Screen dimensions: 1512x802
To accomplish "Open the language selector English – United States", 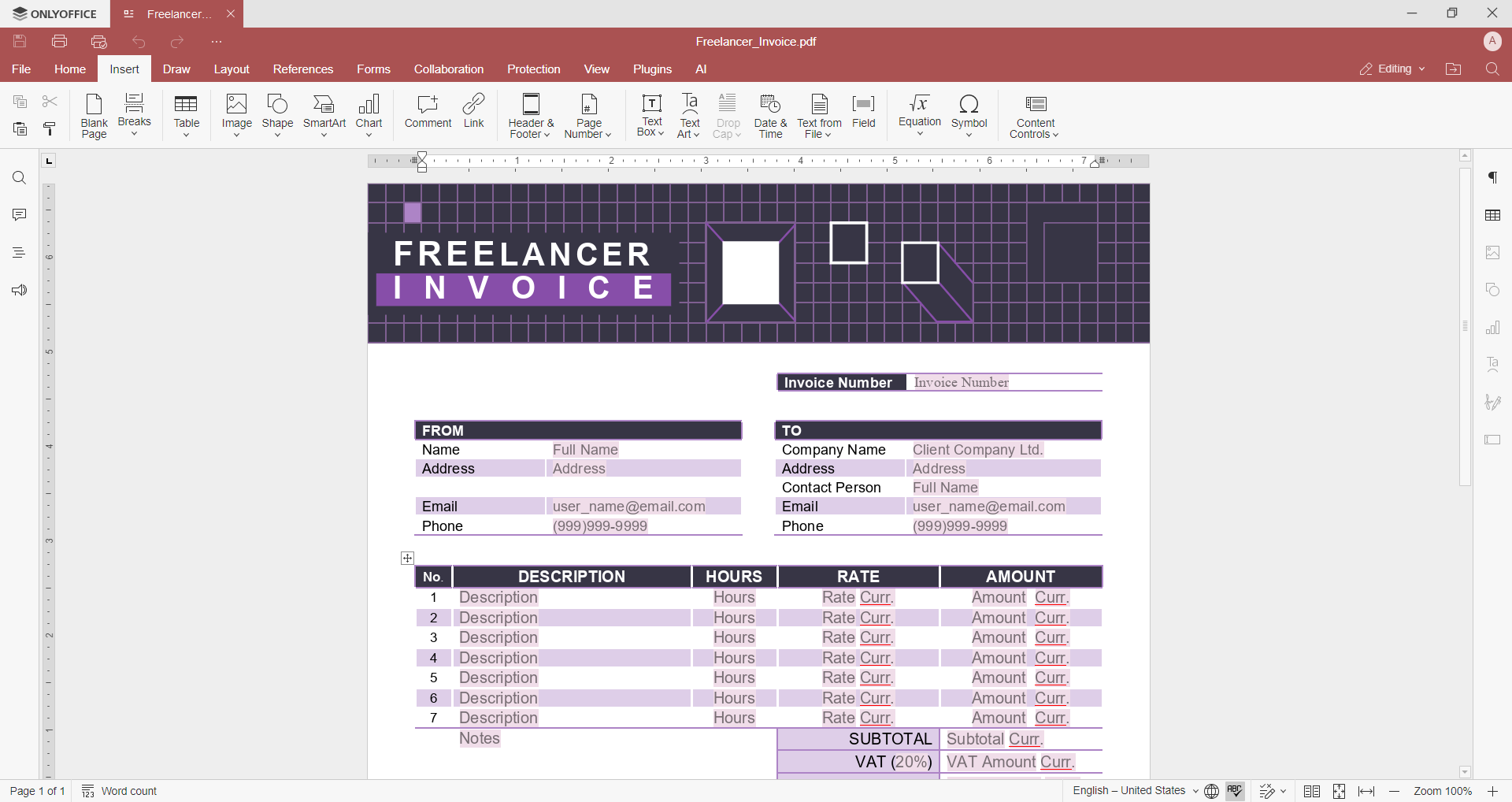I will point(1135,791).
